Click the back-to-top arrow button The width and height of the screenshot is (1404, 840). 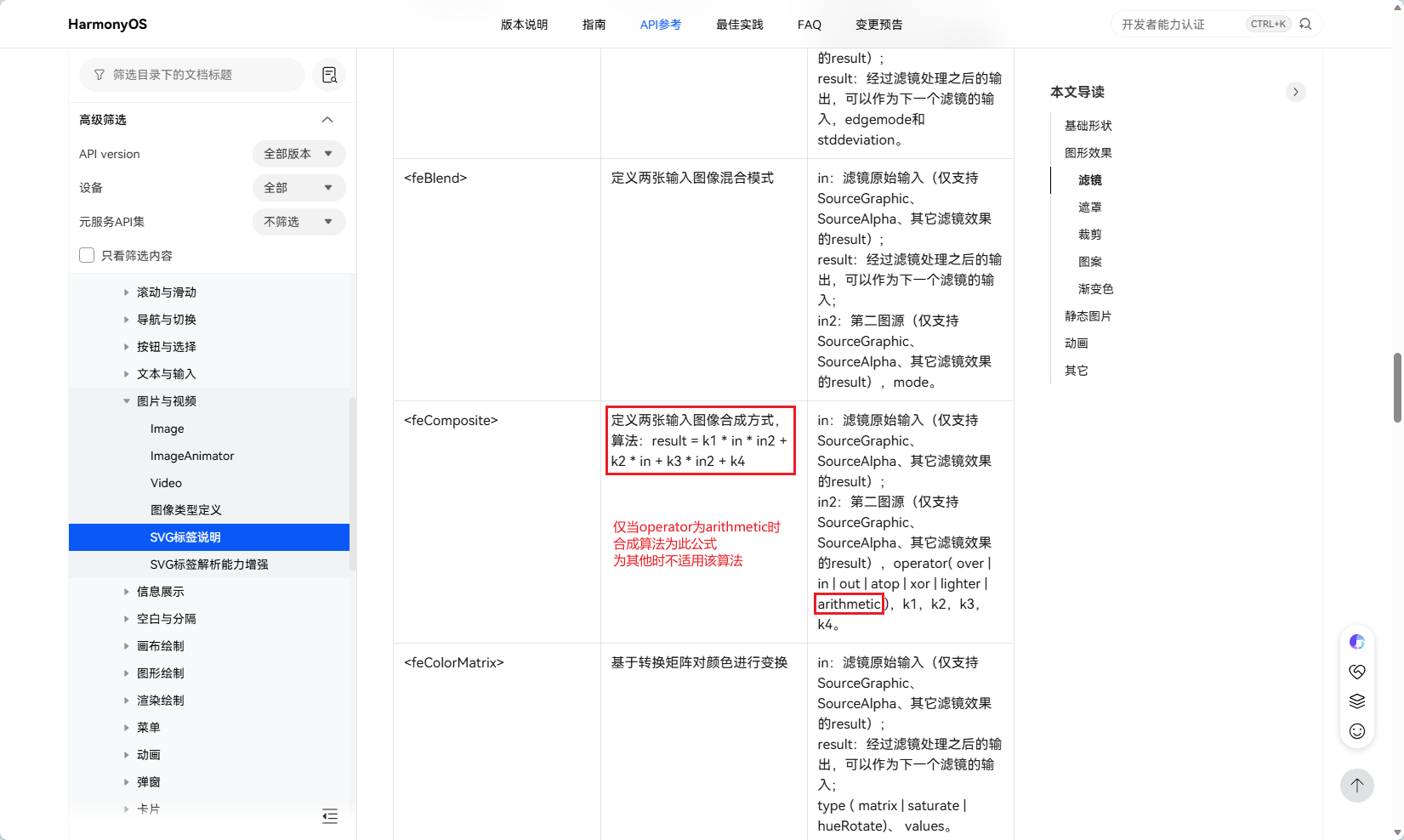click(x=1357, y=785)
